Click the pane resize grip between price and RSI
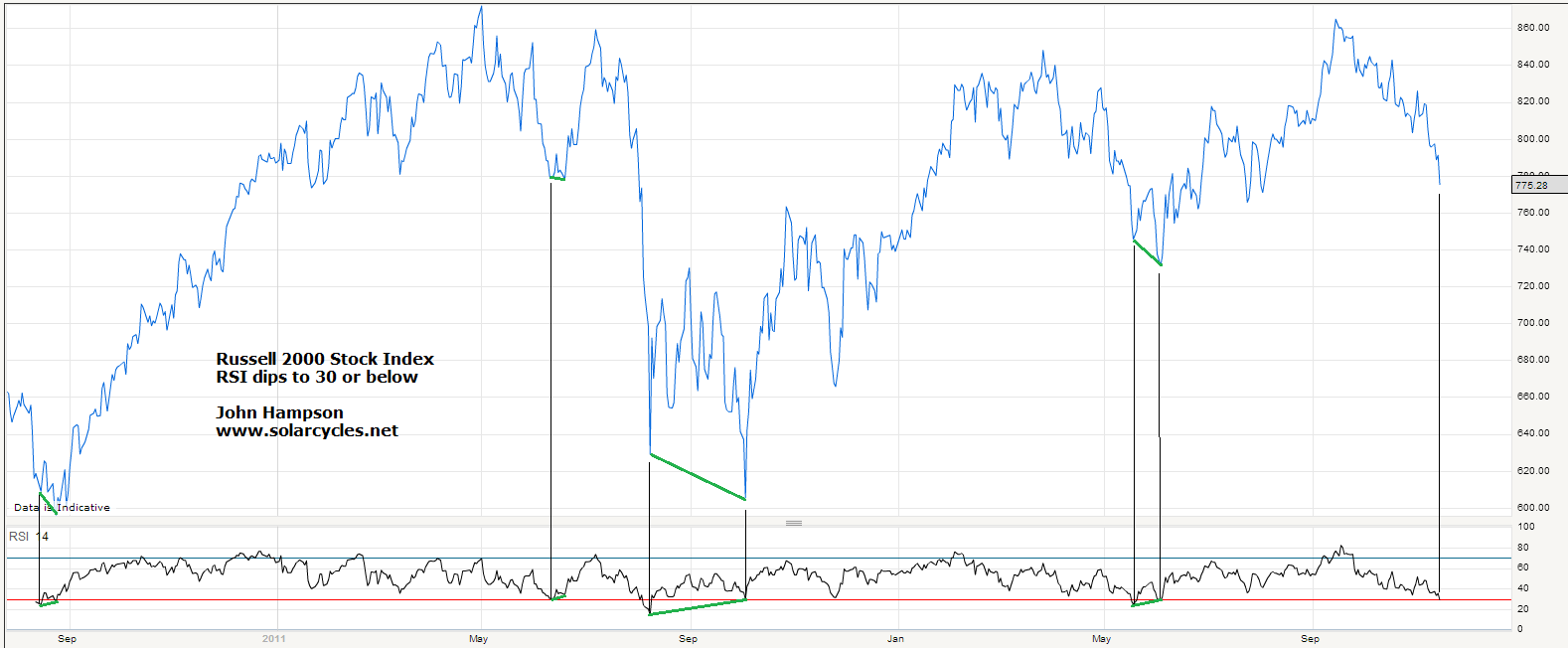The width and height of the screenshot is (1568, 648). click(793, 523)
